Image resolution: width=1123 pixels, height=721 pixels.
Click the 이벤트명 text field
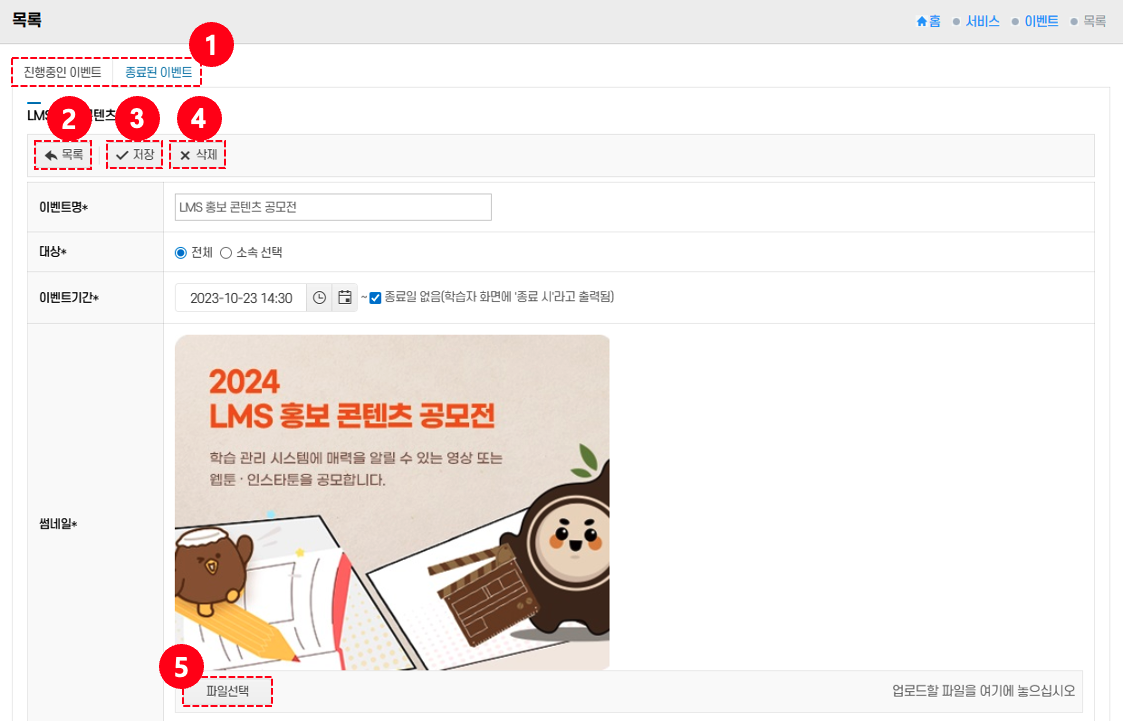333,207
